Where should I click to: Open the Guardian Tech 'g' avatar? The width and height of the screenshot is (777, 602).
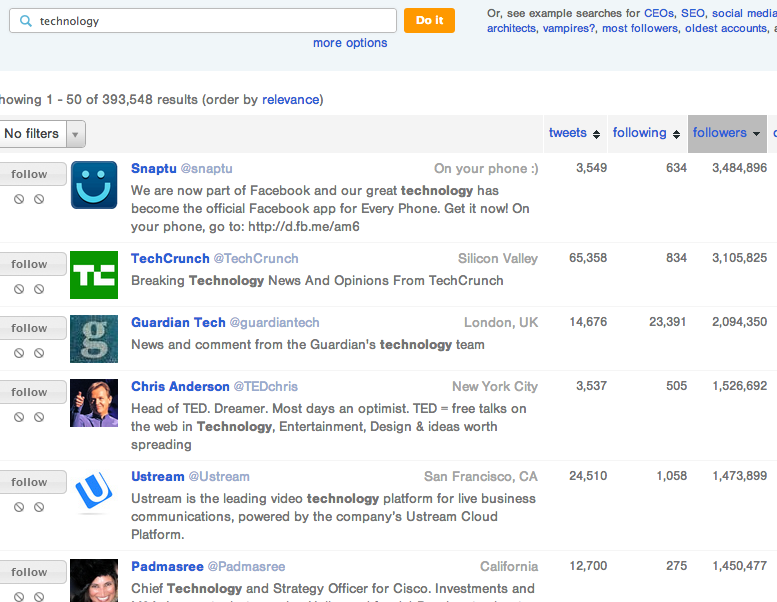pos(94,339)
